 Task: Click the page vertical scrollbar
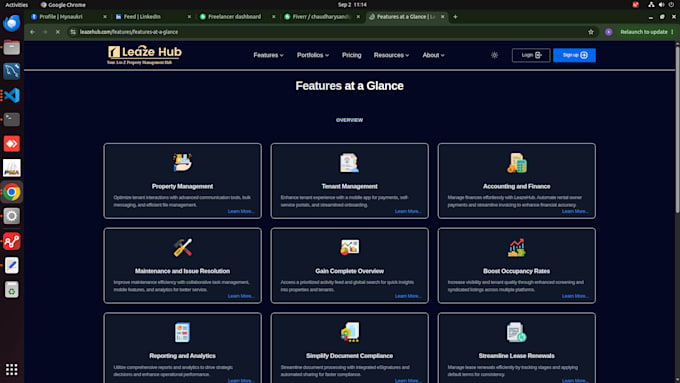677,128
